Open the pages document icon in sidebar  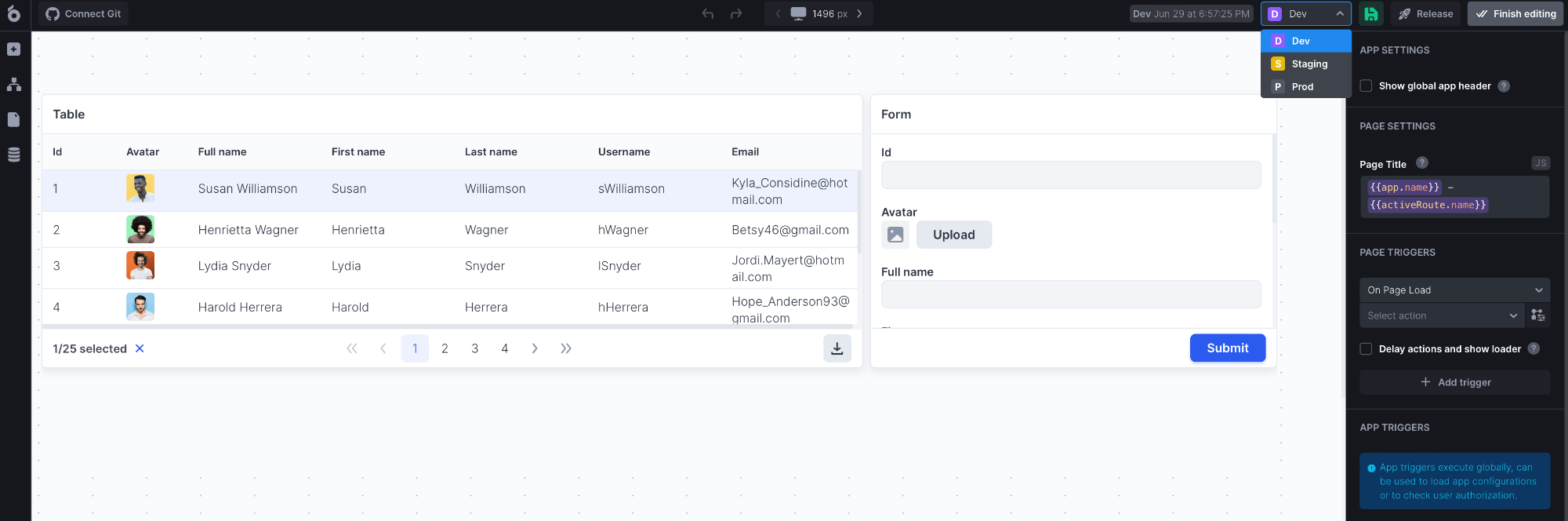pos(13,119)
